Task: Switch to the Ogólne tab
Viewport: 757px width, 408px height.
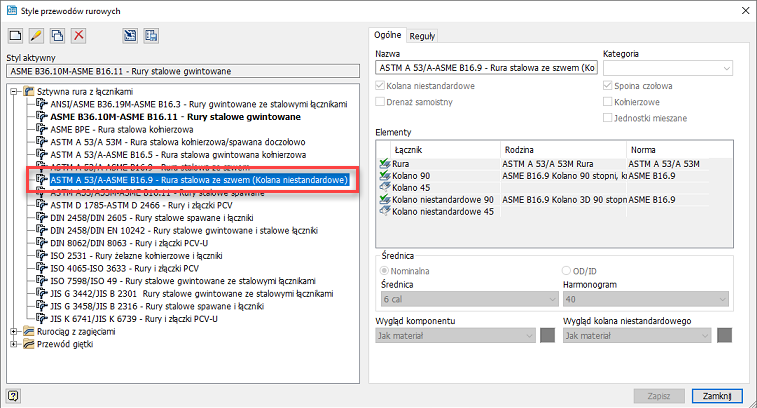Action: pos(387,35)
